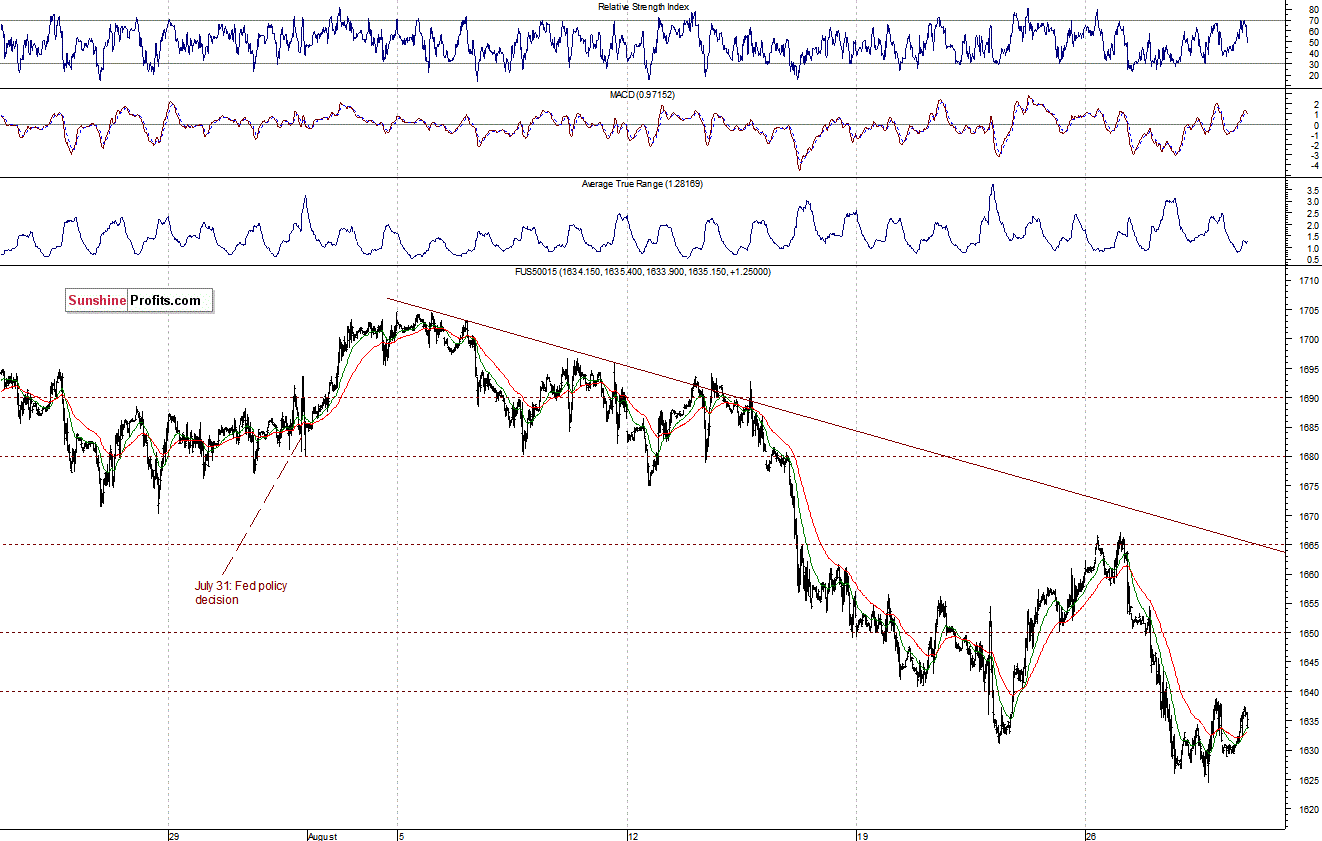Viewport: 1322px width, 841px height.
Task: Click the 1665 price axis label
Action: tap(1309, 545)
